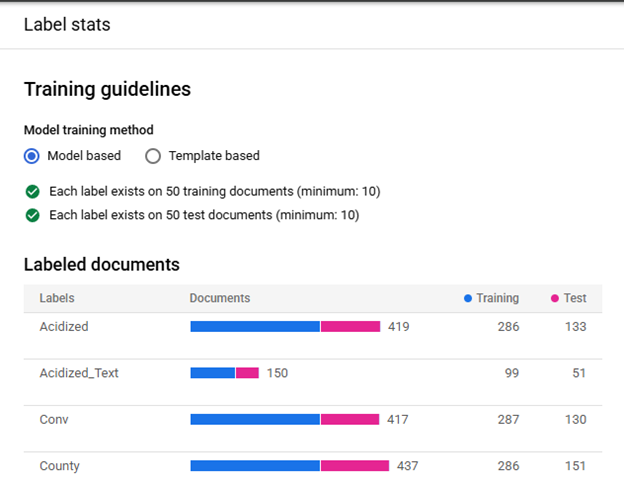Select the County label row
624x484 pixels.
click(59, 466)
